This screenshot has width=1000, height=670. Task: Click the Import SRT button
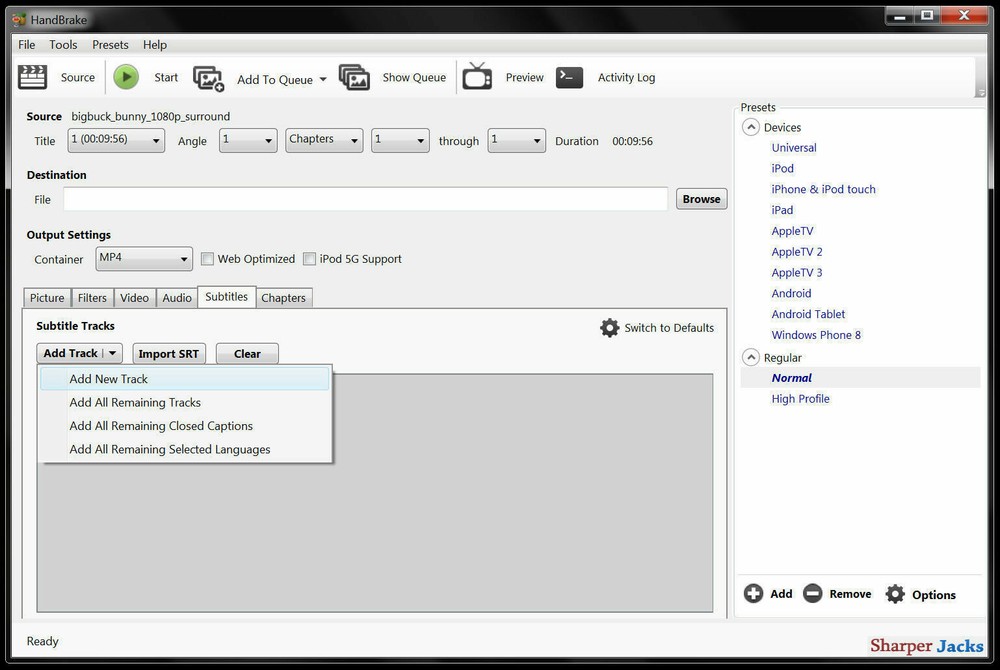pos(168,353)
